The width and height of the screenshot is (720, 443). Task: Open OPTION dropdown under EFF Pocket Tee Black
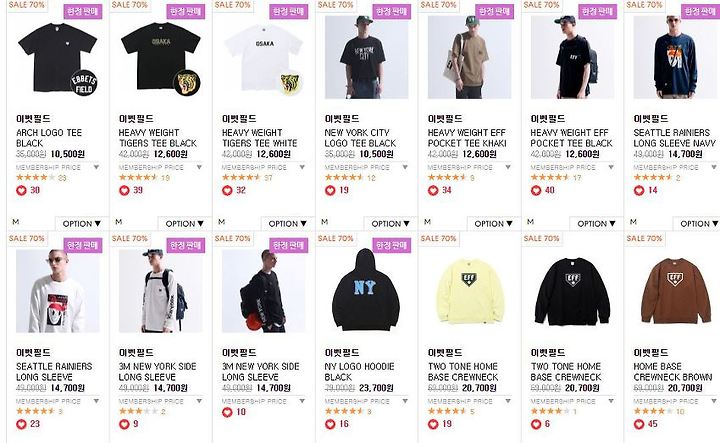pos(596,224)
